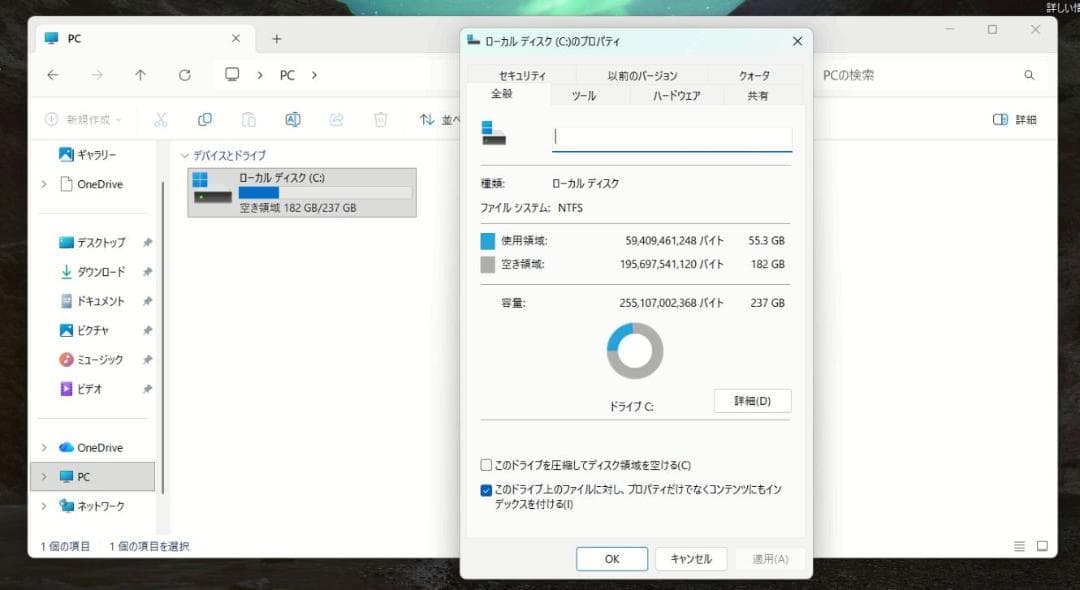Disable file content indexing for this drive
1080x590 pixels.
(486, 489)
